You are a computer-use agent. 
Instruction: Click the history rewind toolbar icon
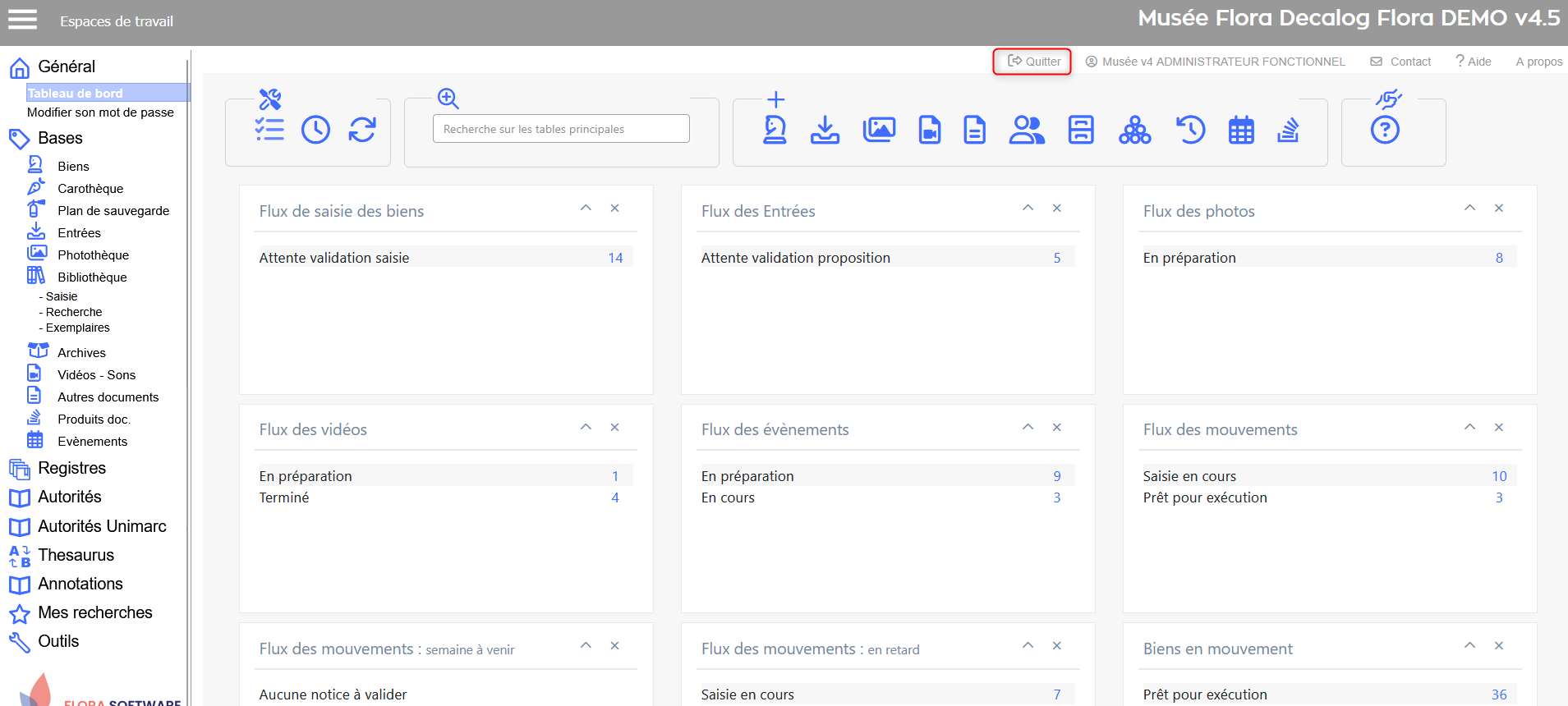[x=1190, y=130]
